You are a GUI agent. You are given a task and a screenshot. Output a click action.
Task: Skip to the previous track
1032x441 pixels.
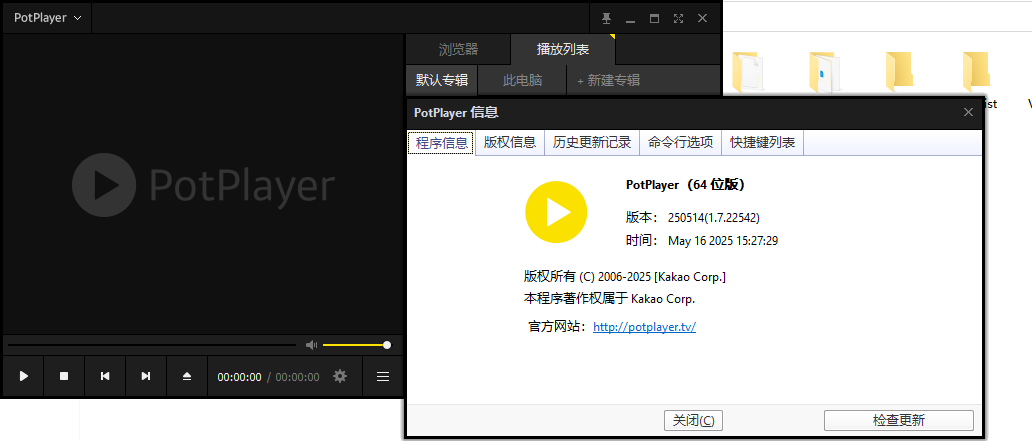[105, 377]
